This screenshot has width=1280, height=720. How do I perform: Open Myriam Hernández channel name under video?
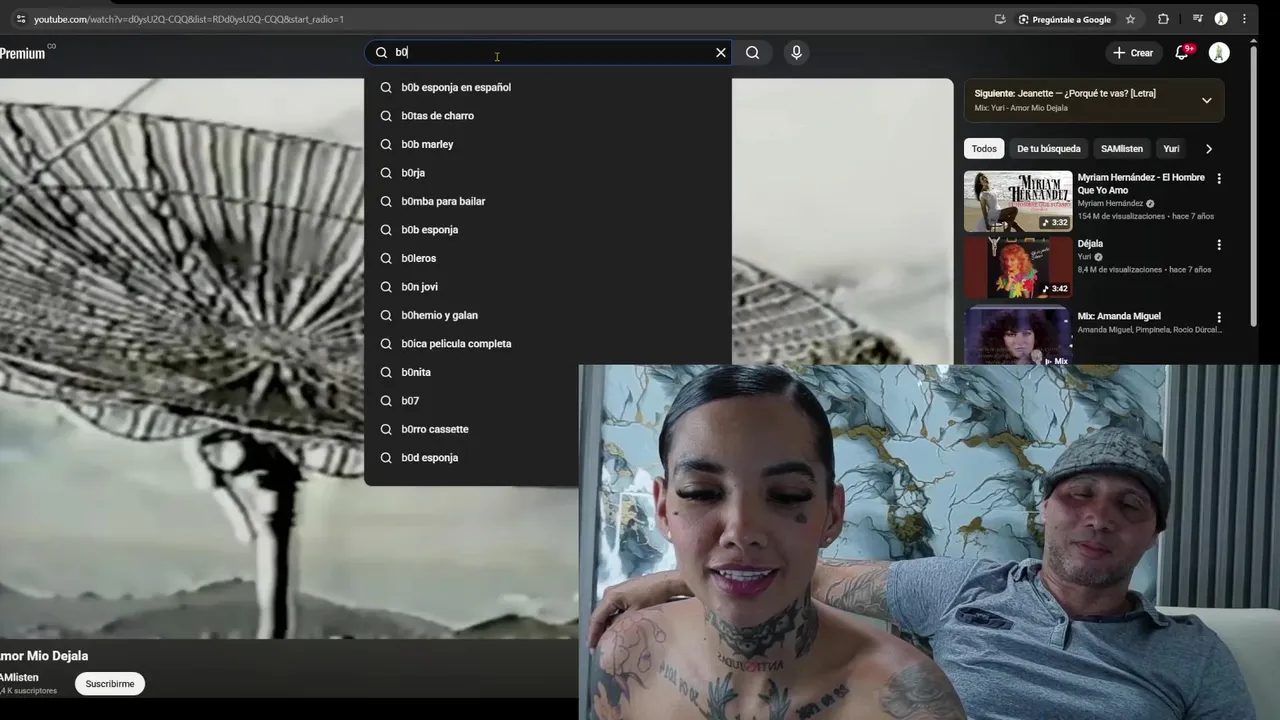1110,203
